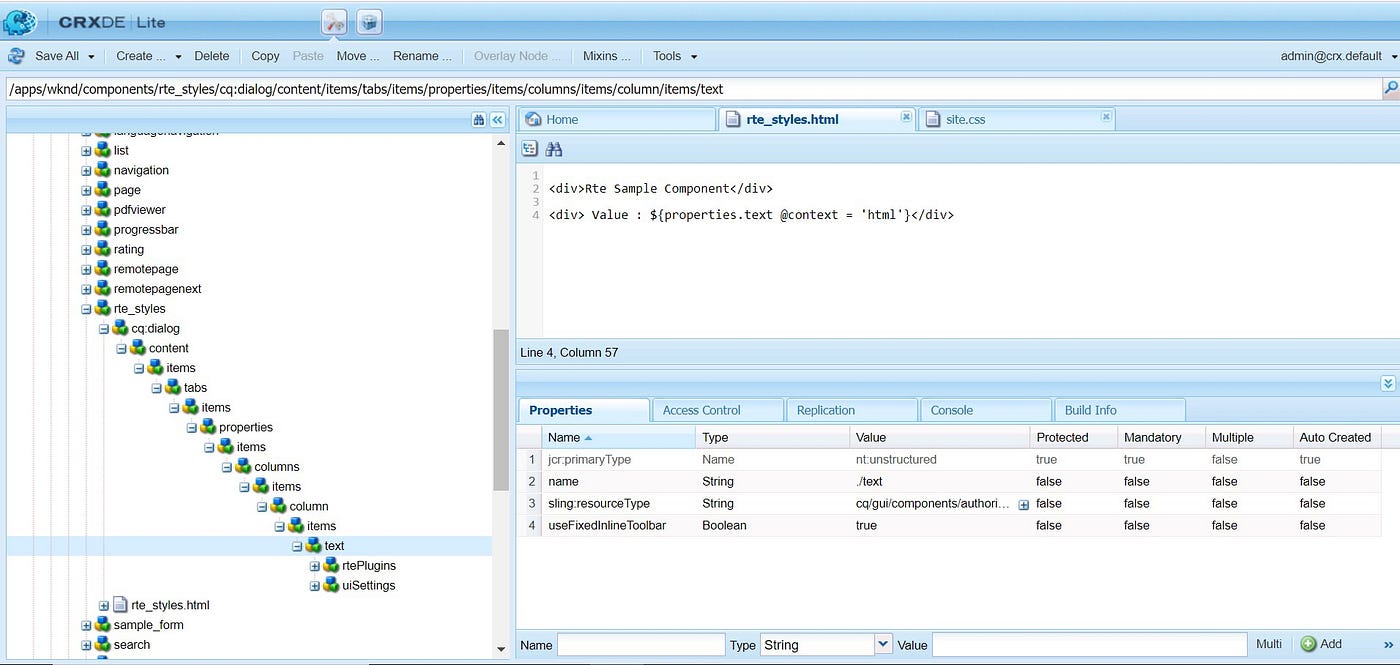
Task: Collapse the tree panel with double-arrow icon
Action: (x=497, y=119)
